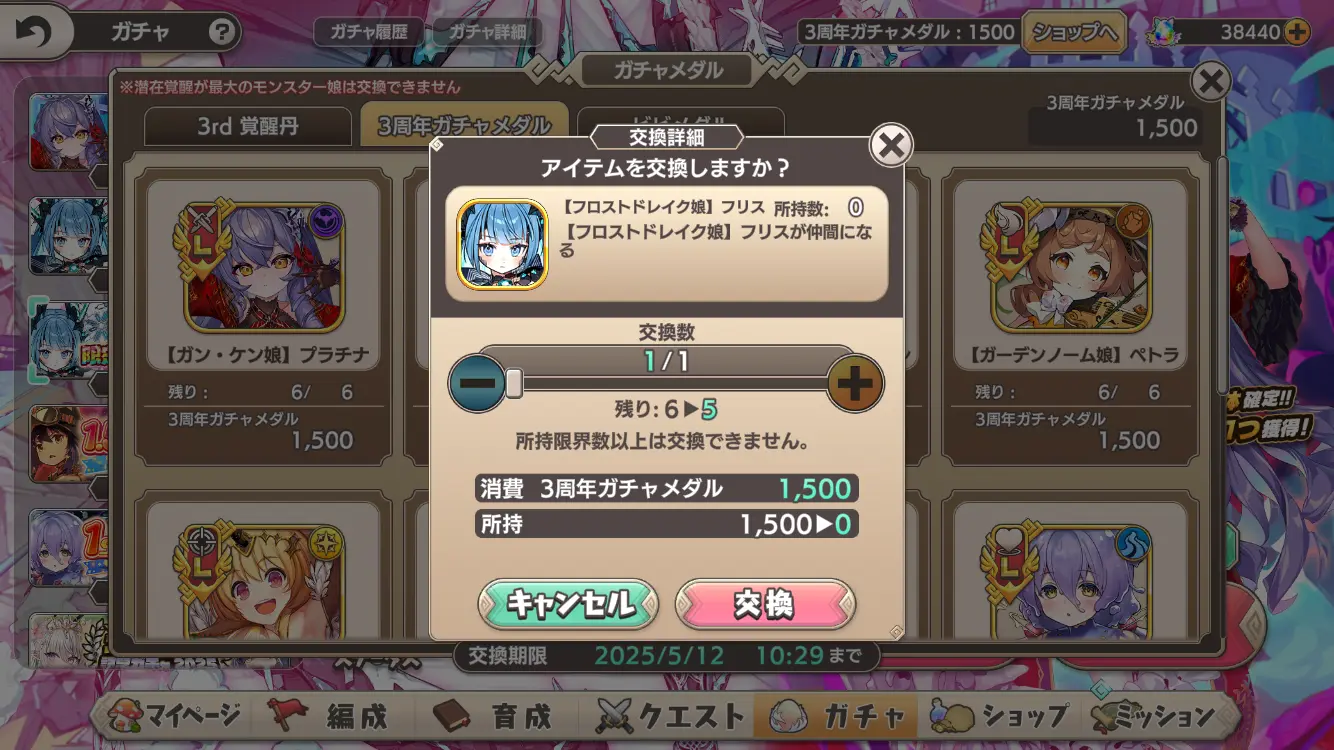1334x750 pixels.
Task: Open マイページ from bottom navigation
Action: pos(180,716)
